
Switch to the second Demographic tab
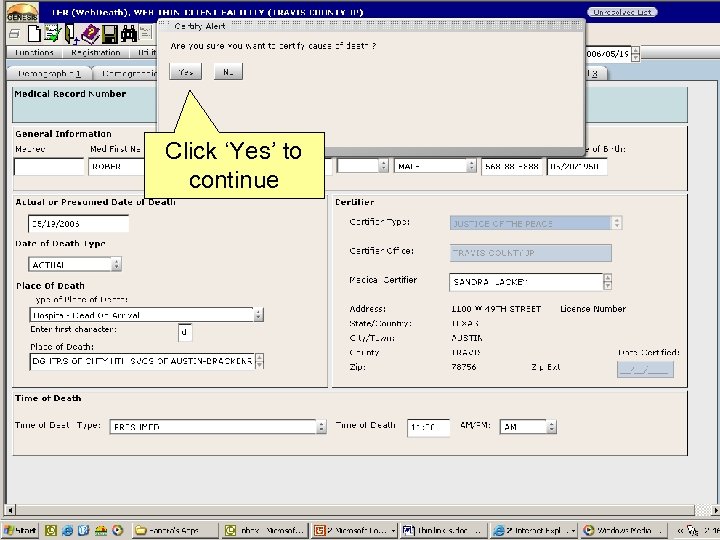pyautogui.click(x=126, y=73)
